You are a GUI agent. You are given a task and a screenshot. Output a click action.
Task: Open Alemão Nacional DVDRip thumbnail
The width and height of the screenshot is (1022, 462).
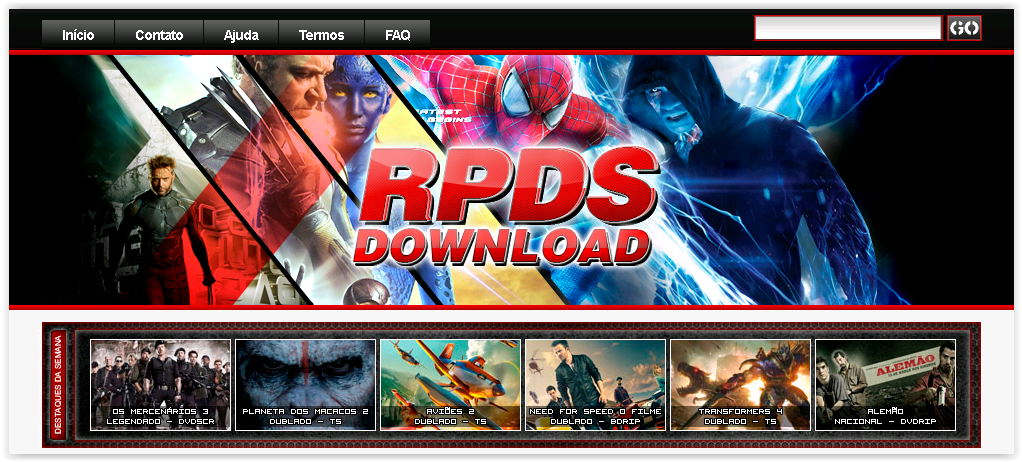[x=886, y=384]
